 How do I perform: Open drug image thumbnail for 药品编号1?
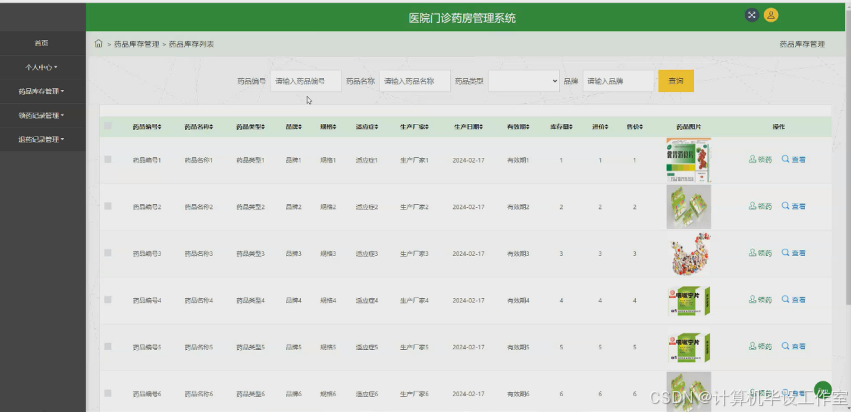(688, 160)
